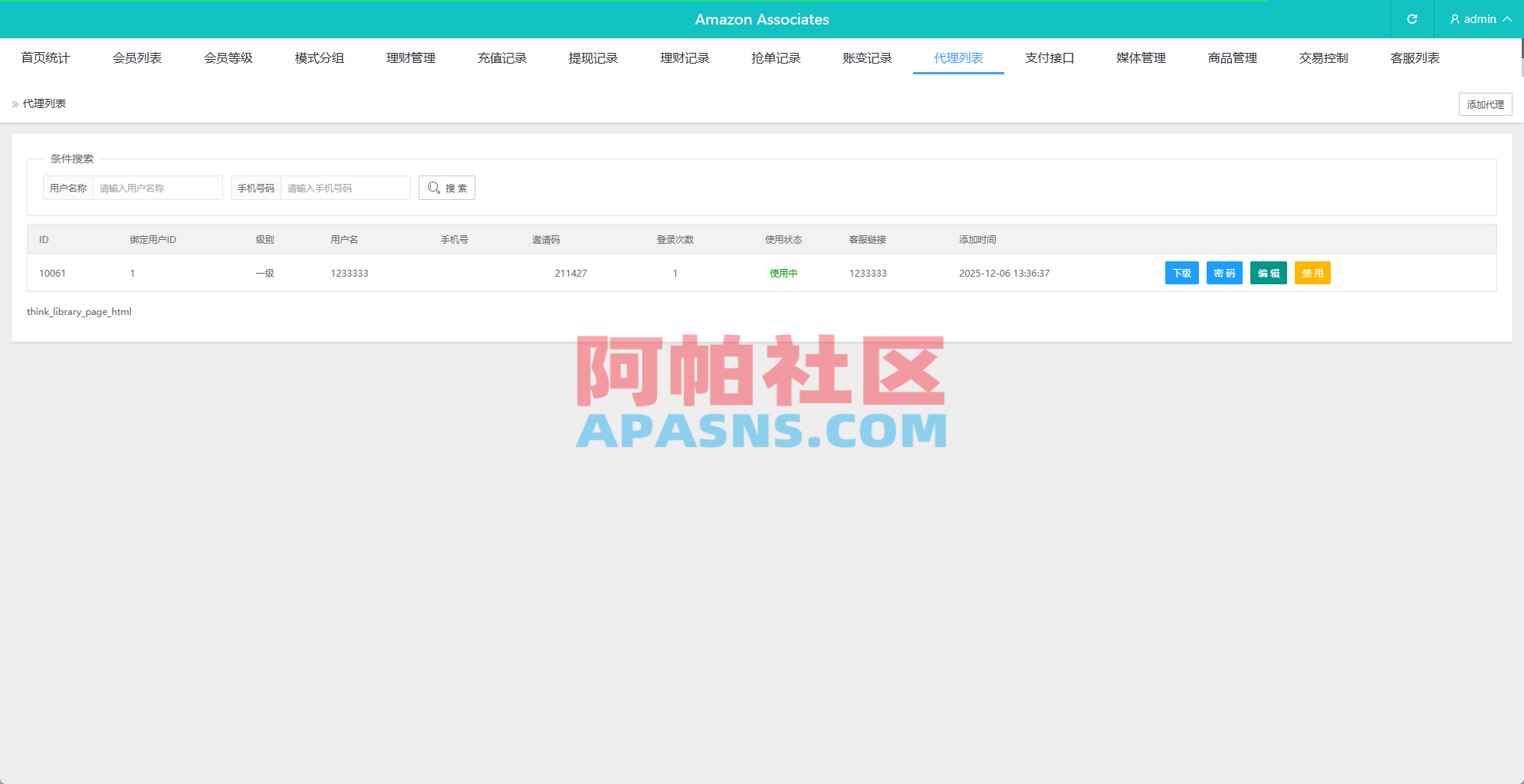Open 首页统计 tab
The height and width of the screenshot is (784, 1524).
pos(45,58)
